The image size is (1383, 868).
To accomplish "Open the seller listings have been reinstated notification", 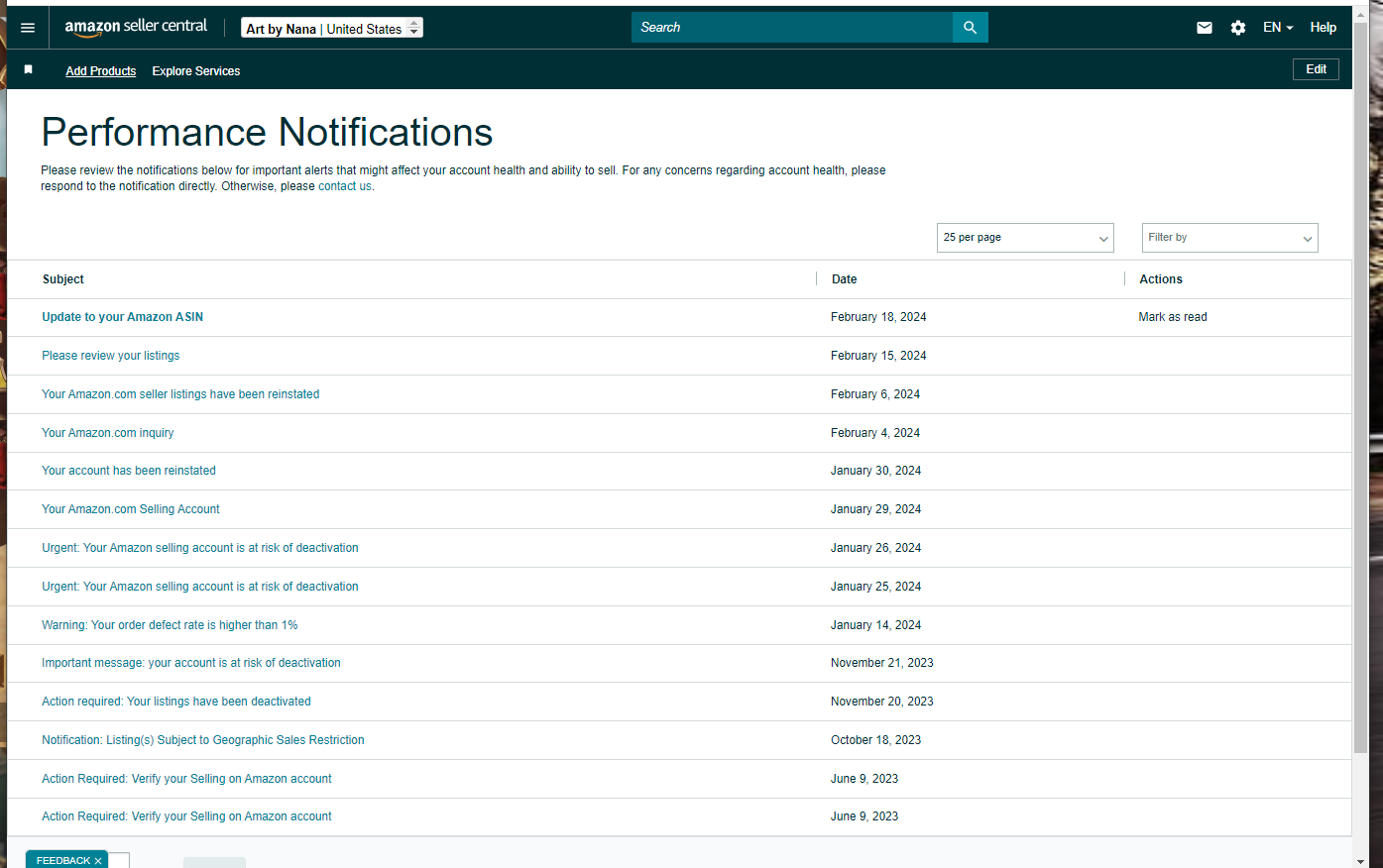I will click(180, 394).
